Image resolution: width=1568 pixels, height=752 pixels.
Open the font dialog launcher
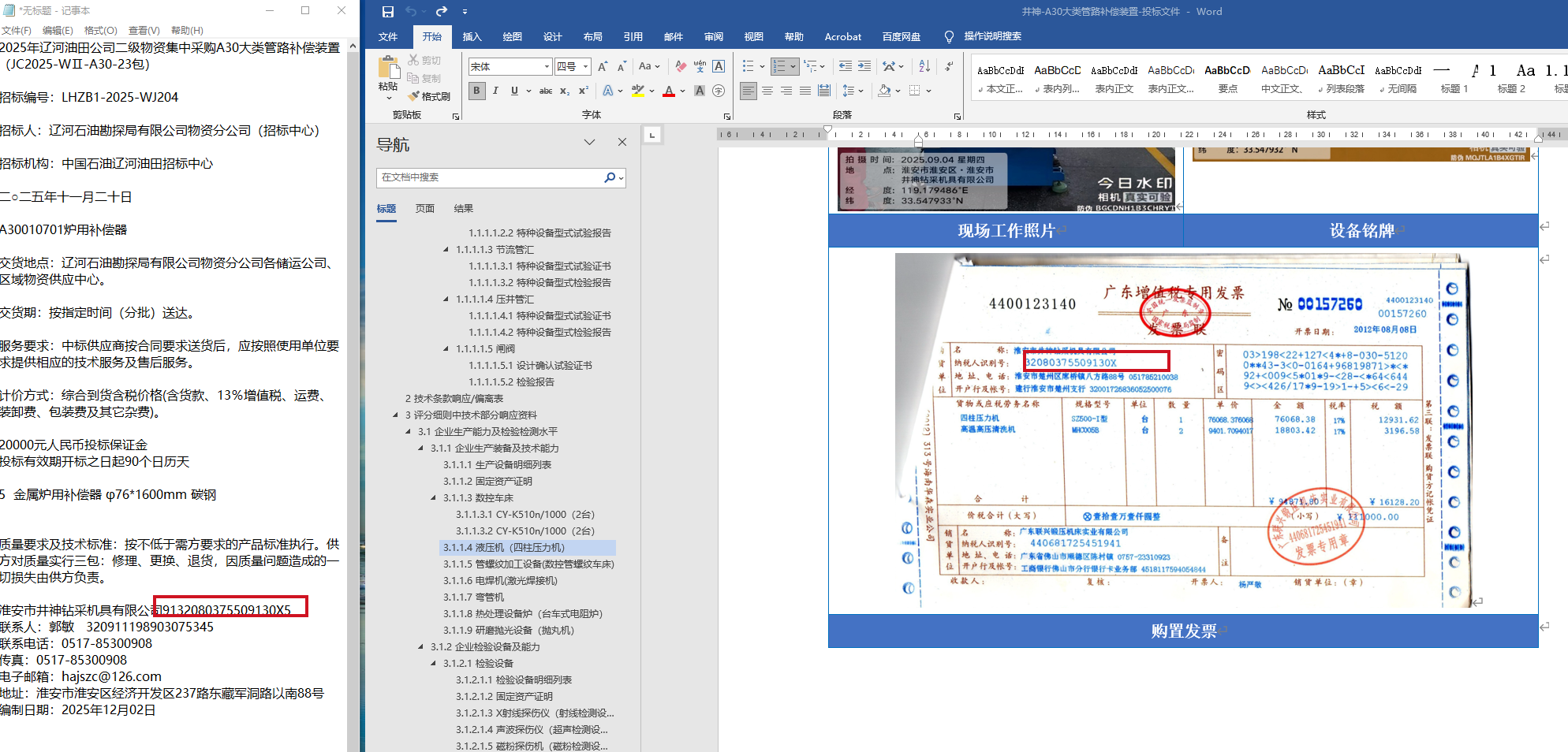click(726, 116)
